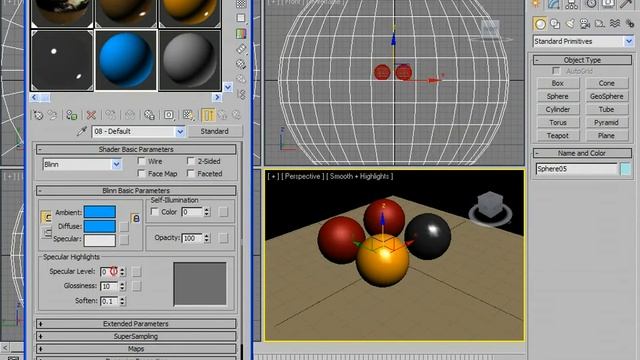Viewport: 640px width, 360px height.
Task: Click Show Map in Viewport icon
Action: tap(188, 115)
